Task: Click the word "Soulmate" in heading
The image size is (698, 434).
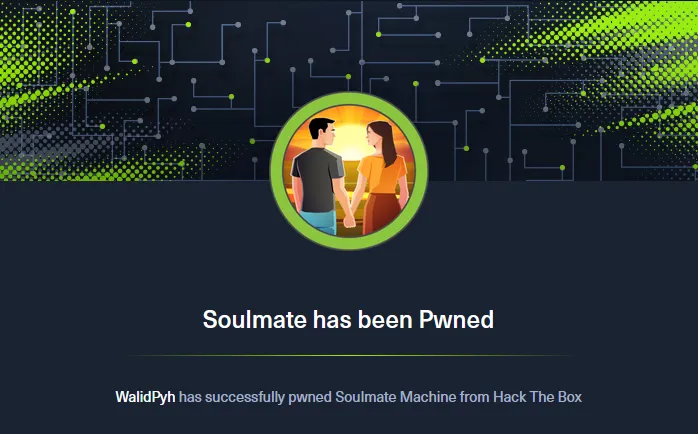Action: pyautogui.click(x=255, y=319)
